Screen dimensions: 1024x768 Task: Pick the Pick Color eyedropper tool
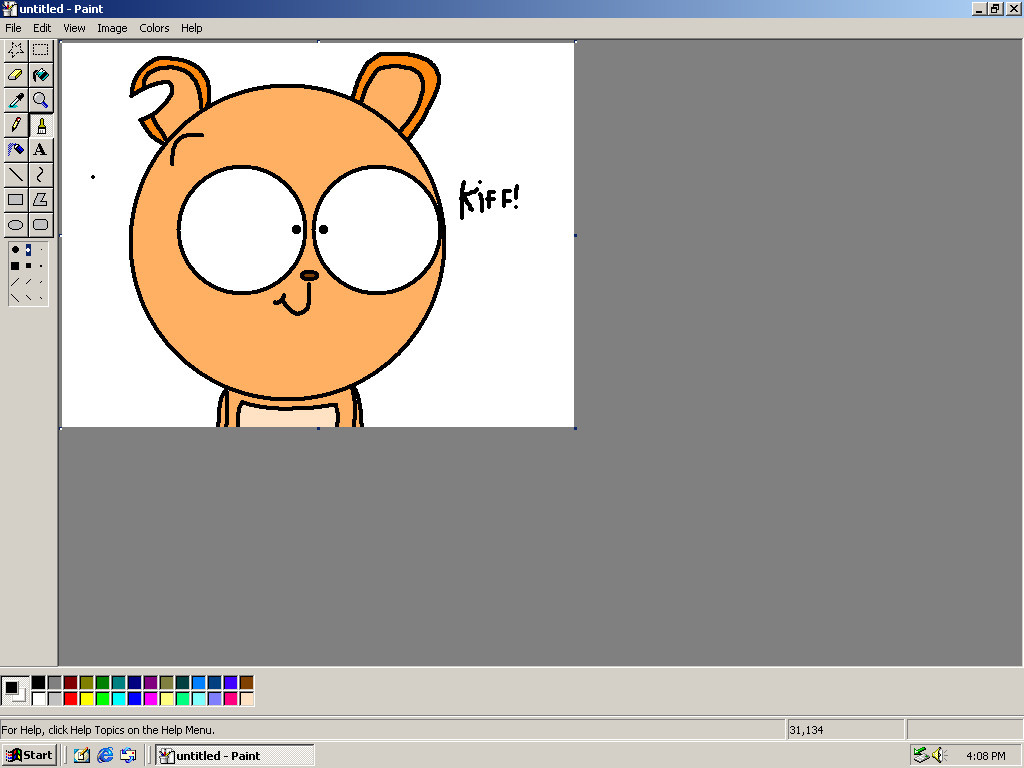tap(16, 100)
